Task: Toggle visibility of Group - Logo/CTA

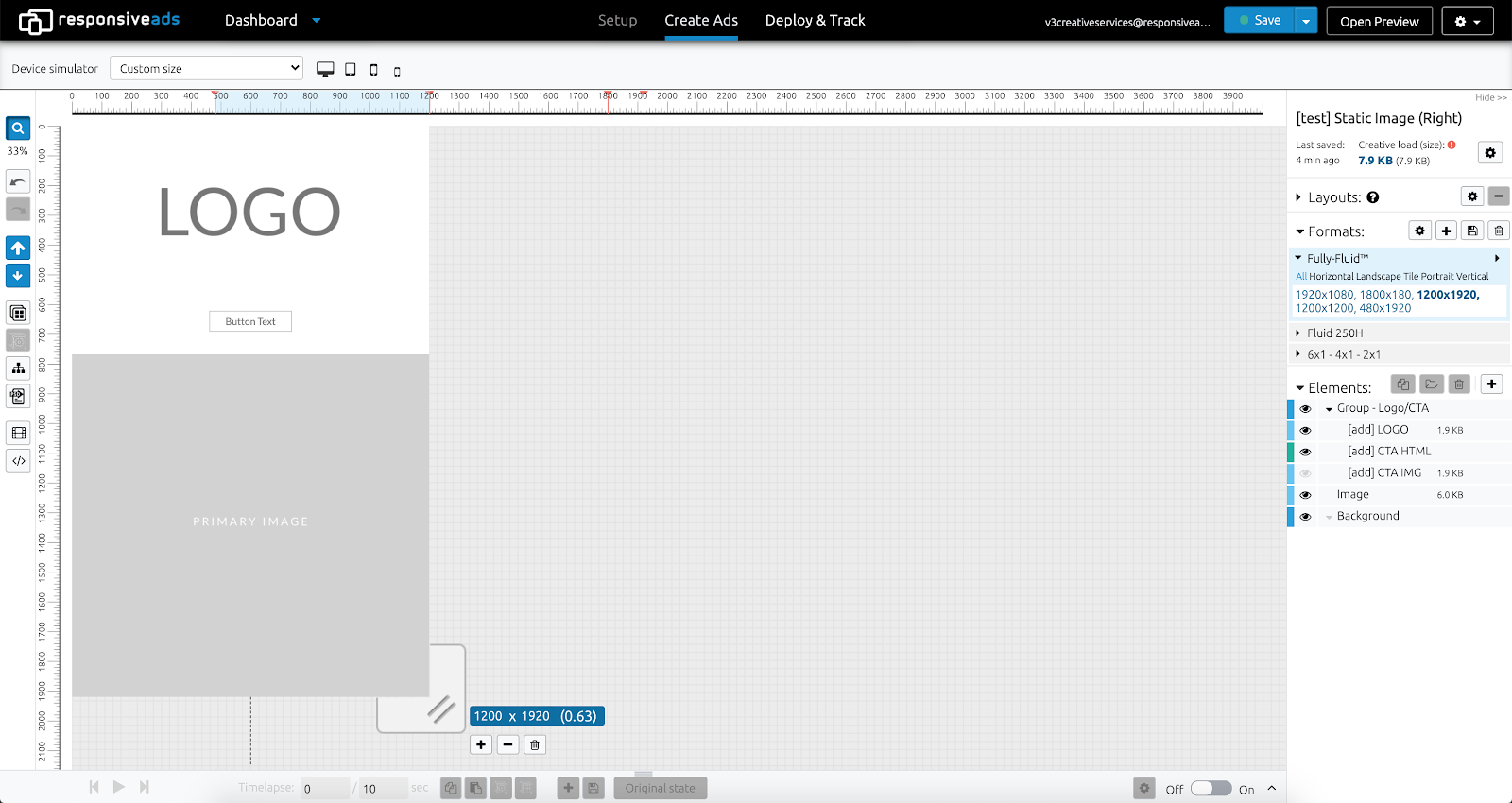Action: tap(1305, 409)
